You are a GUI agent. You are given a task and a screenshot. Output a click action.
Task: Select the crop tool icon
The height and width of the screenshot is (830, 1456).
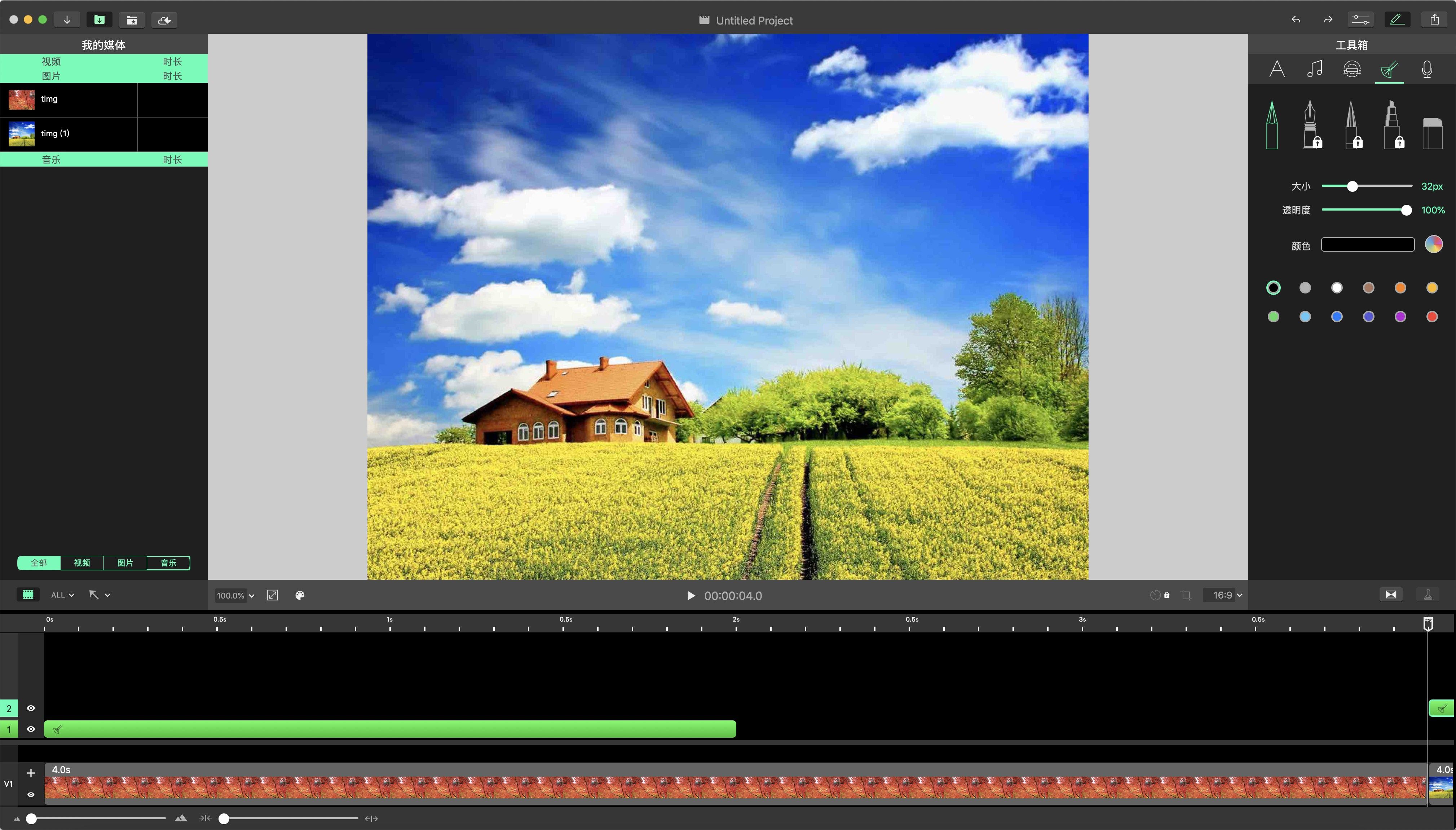1186,595
